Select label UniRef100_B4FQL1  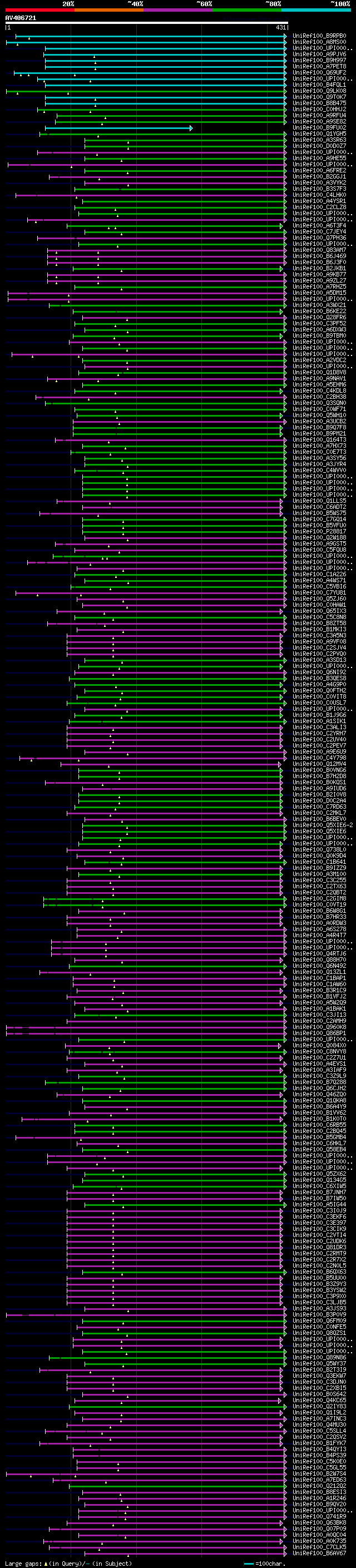coord(319,85)
